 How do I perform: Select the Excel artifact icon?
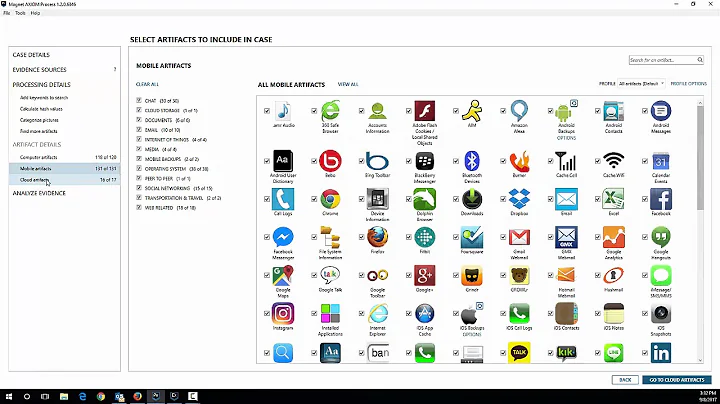(x=613, y=199)
